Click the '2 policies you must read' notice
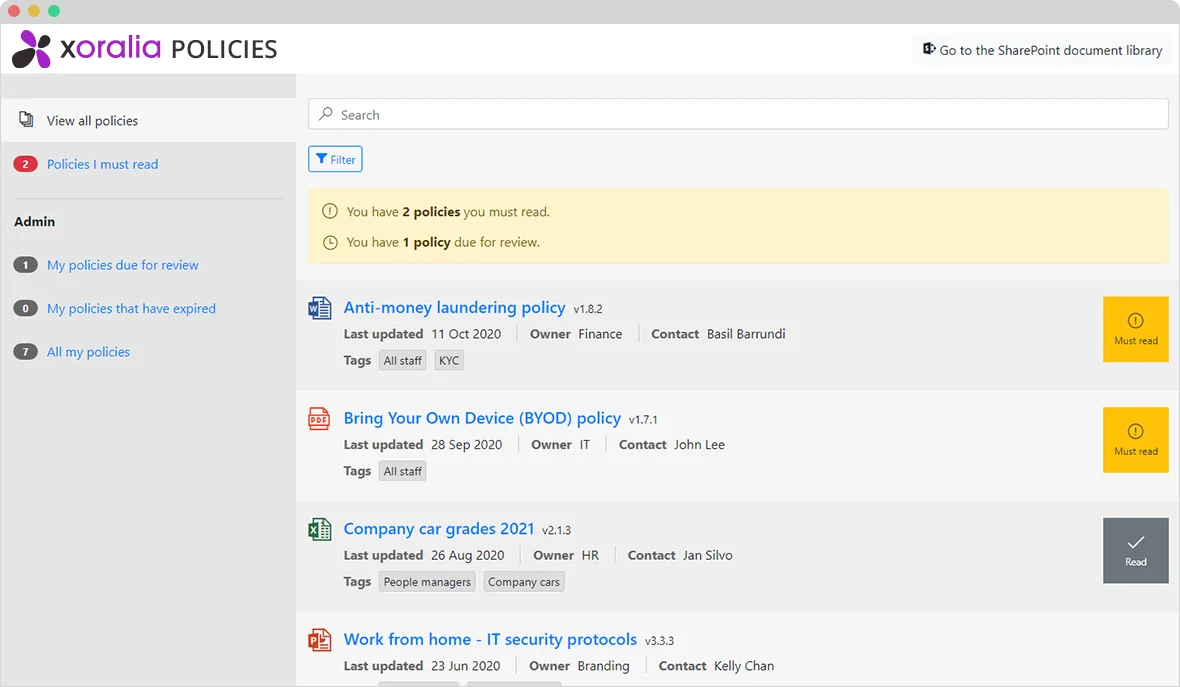This screenshot has height=687, width=1180. pos(448,212)
